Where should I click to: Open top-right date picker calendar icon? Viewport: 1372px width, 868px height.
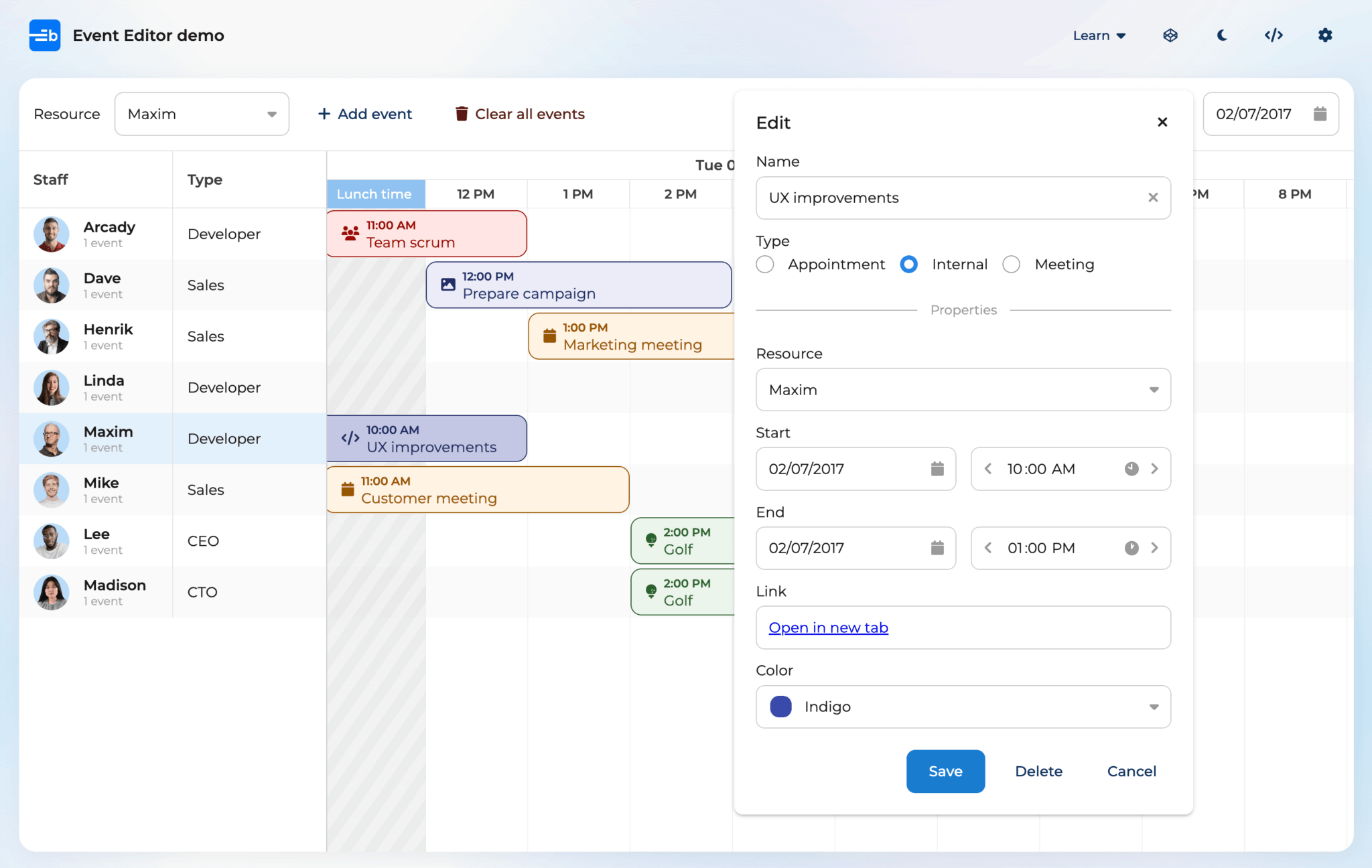(x=1320, y=114)
